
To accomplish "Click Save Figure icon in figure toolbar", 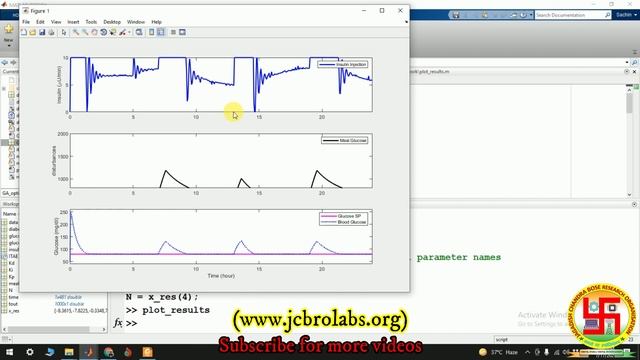I will (x=42, y=32).
